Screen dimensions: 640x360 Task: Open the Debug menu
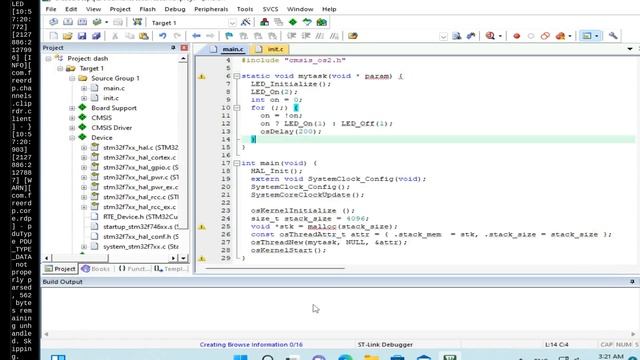[175, 9]
